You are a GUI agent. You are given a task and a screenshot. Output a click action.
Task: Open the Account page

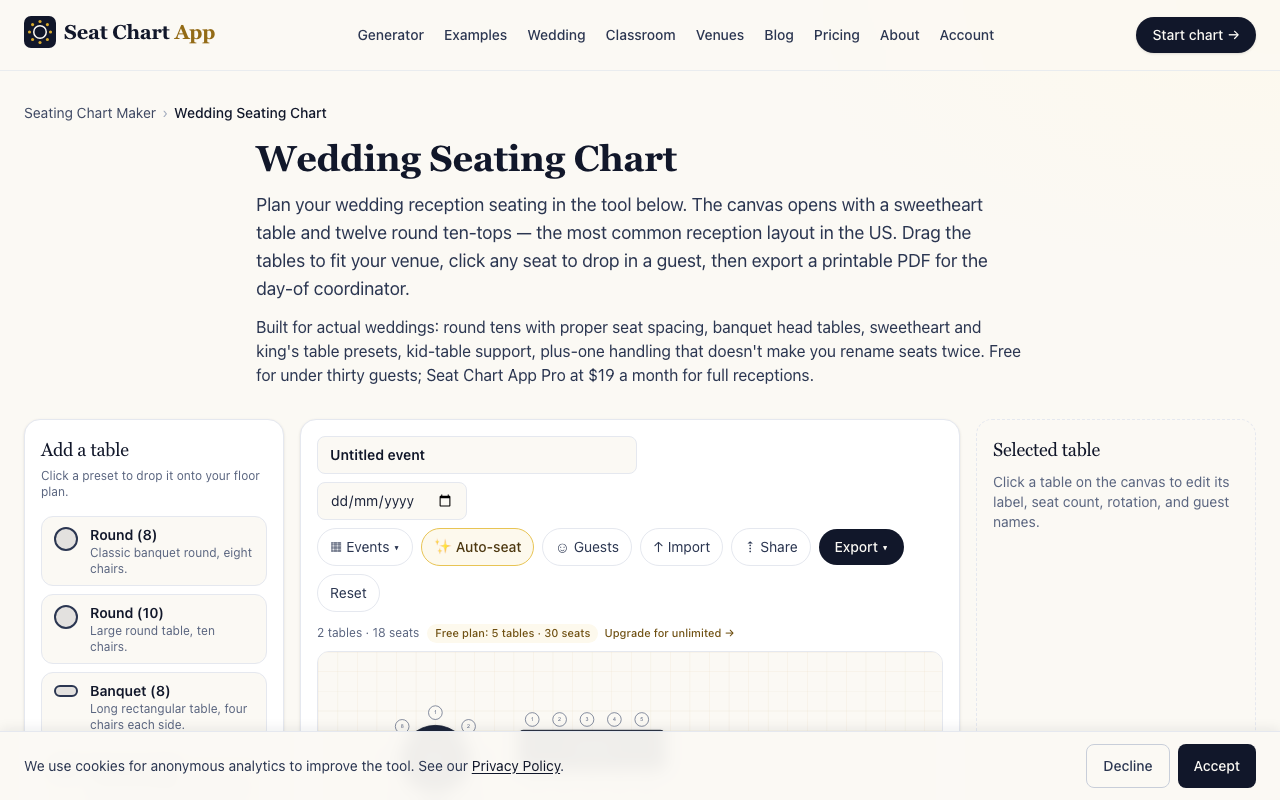click(x=967, y=35)
